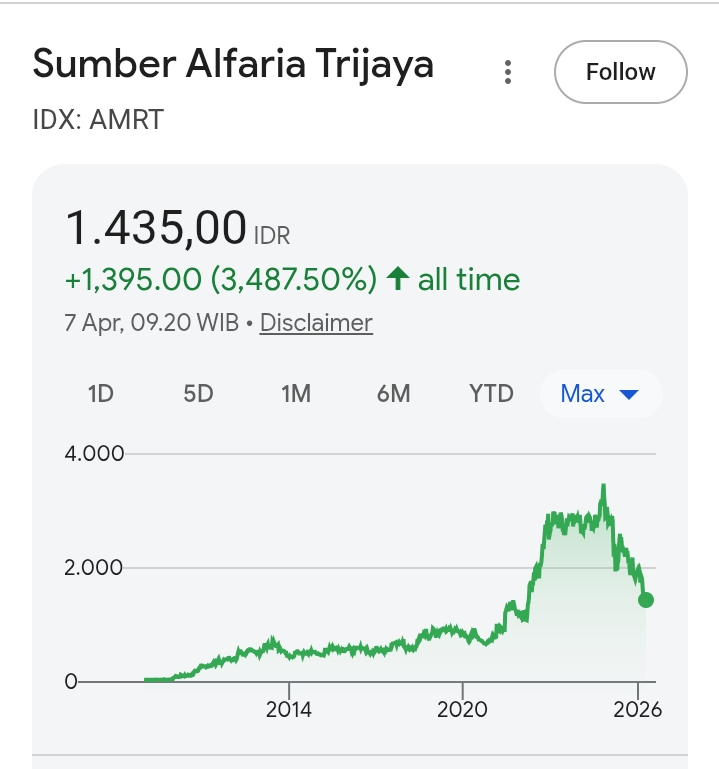Click the 2026 label on the x-axis
Viewport: 719px width, 769px height.
pos(638,710)
